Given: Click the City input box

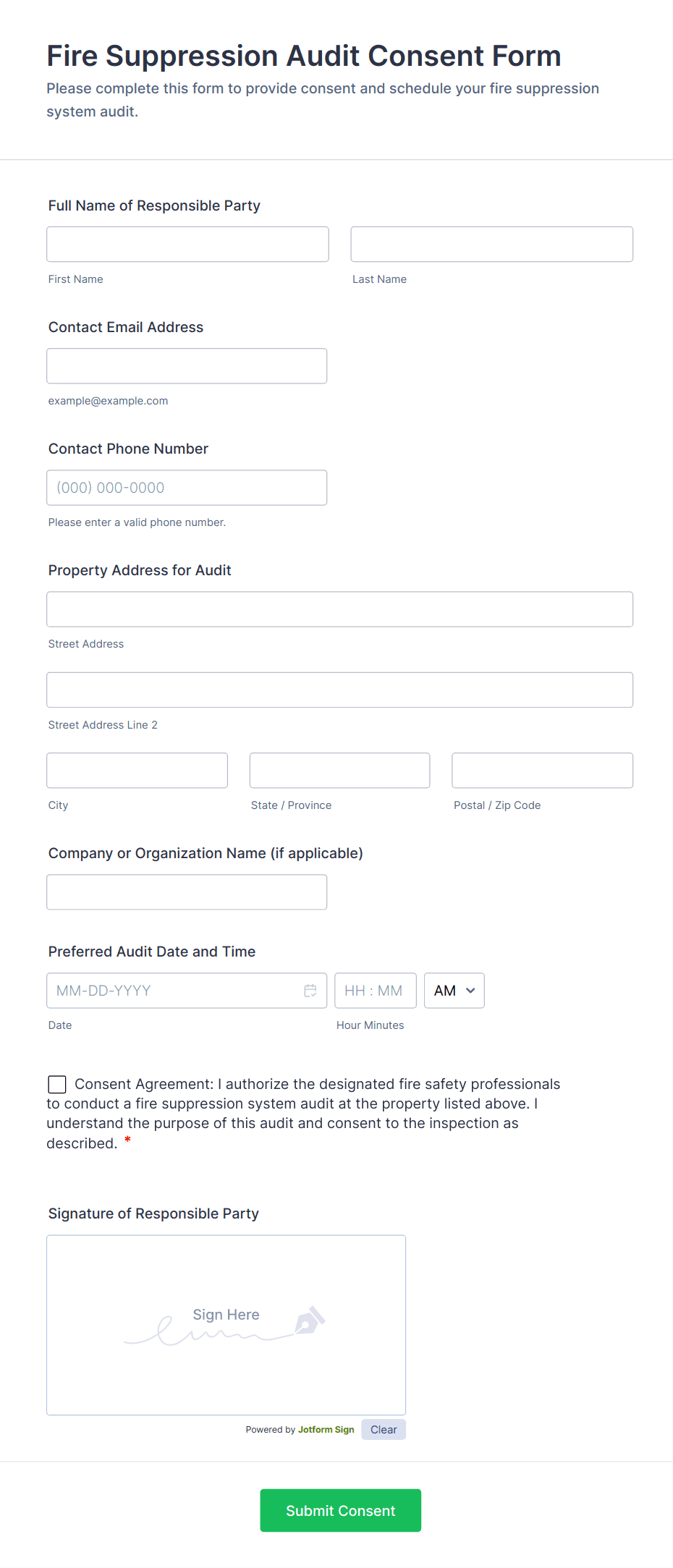Looking at the screenshot, I should click(136, 770).
